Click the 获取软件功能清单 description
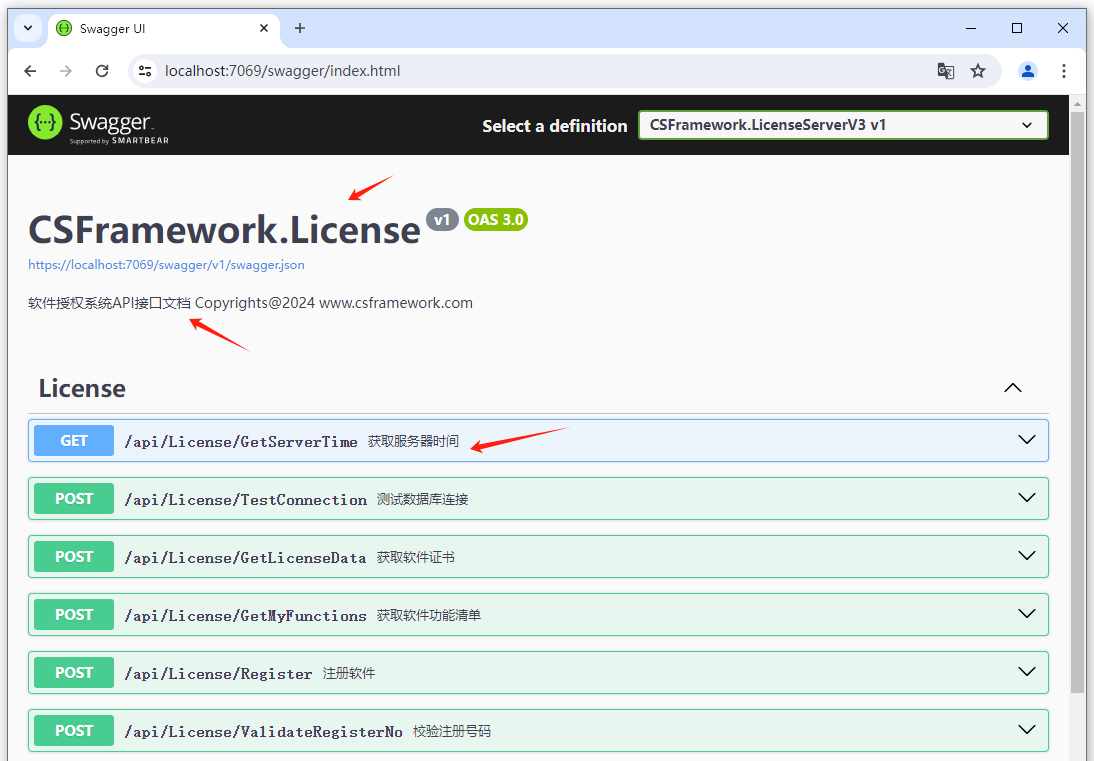This screenshot has width=1094, height=761. point(429,615)
